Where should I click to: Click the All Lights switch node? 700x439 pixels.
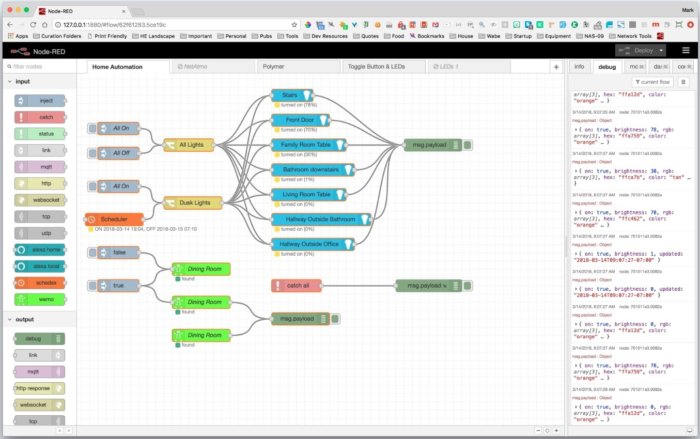click(189, 145)
